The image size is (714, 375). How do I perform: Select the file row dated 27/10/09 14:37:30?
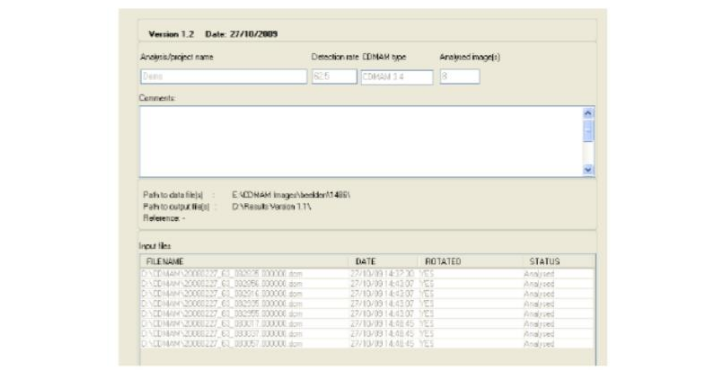point(367,274)
